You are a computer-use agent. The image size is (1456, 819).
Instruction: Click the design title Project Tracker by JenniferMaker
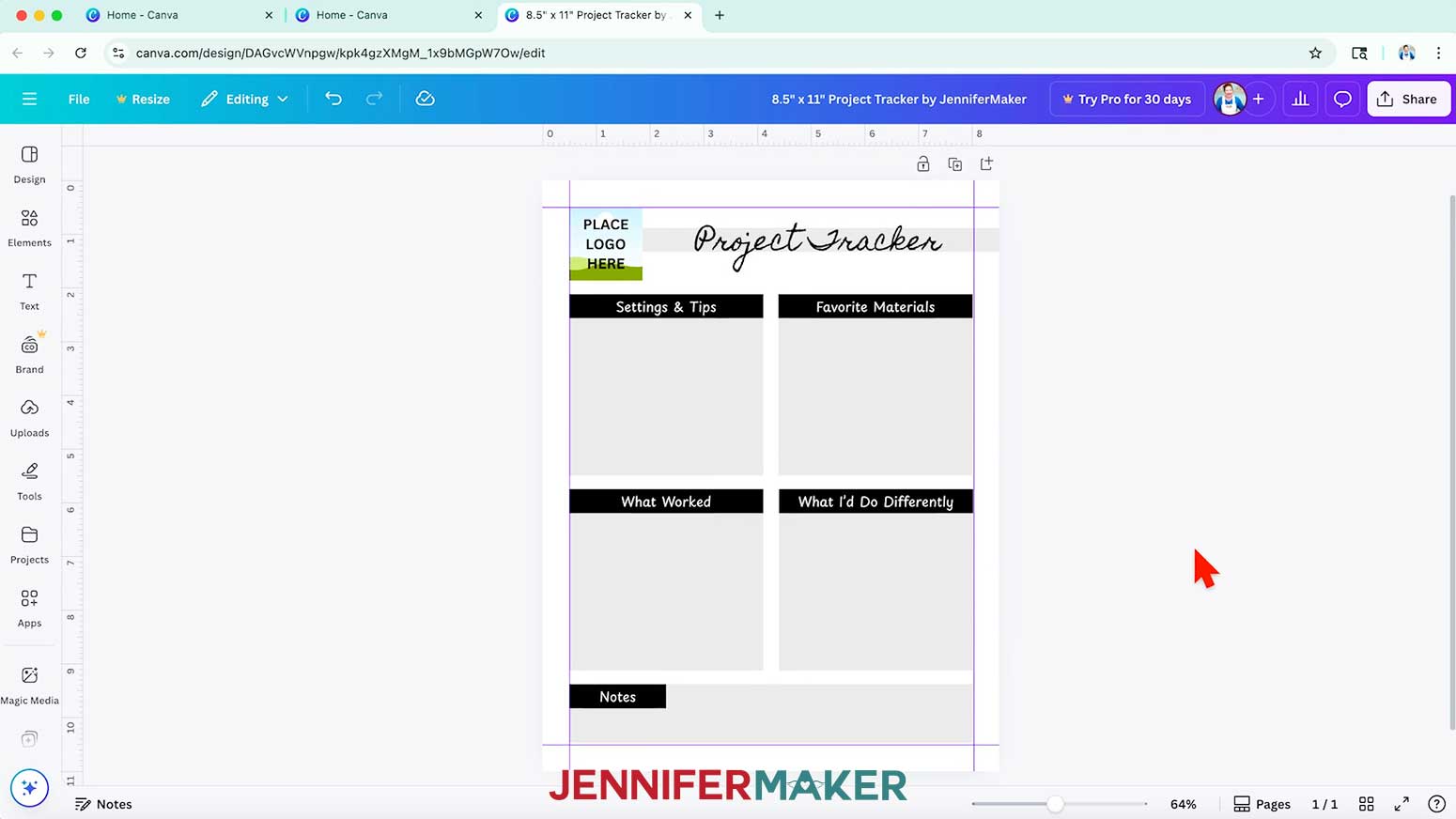point(899,99)
